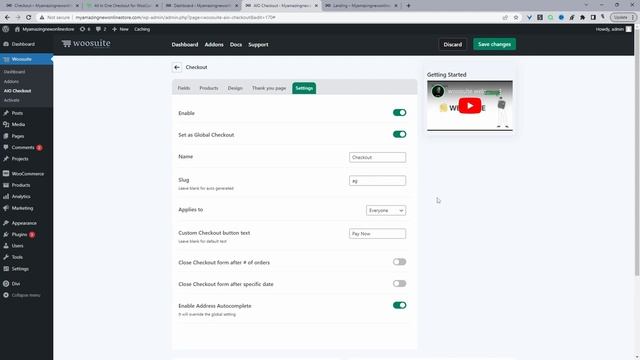640x360 pixels.
Task: Open WooCommerce in the sidebar
Action: coord(27,174)
